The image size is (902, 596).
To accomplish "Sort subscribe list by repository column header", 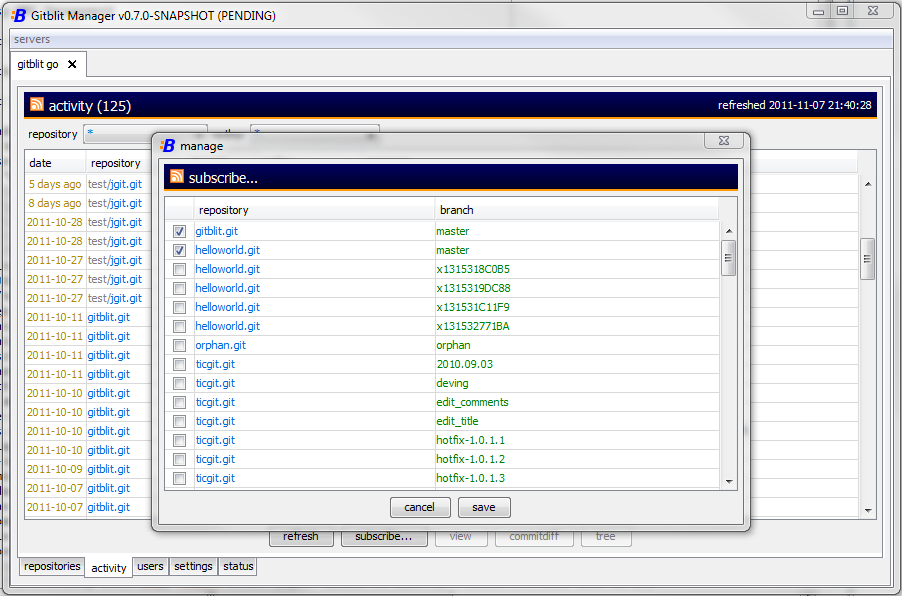I will tap(315, 210).
